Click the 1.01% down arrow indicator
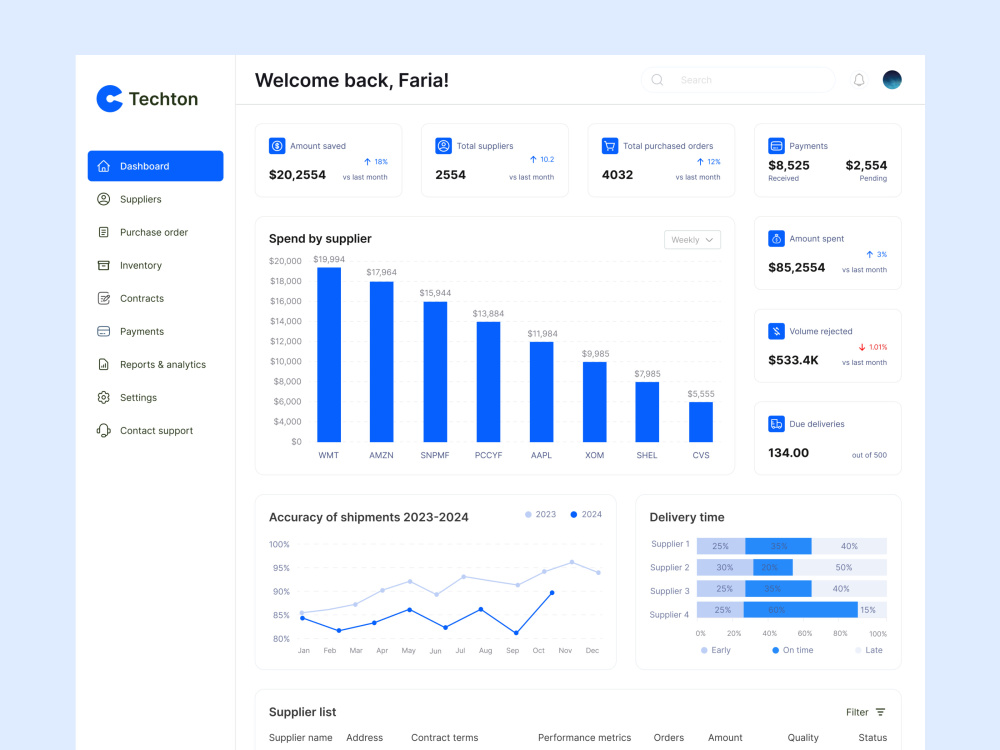This screenshot has height=750, width=1000. [862, 348]
